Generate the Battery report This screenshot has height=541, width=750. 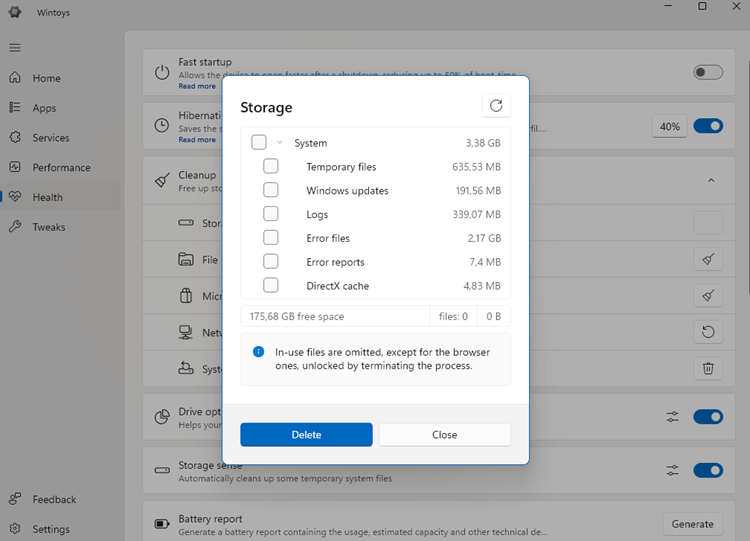692,524
